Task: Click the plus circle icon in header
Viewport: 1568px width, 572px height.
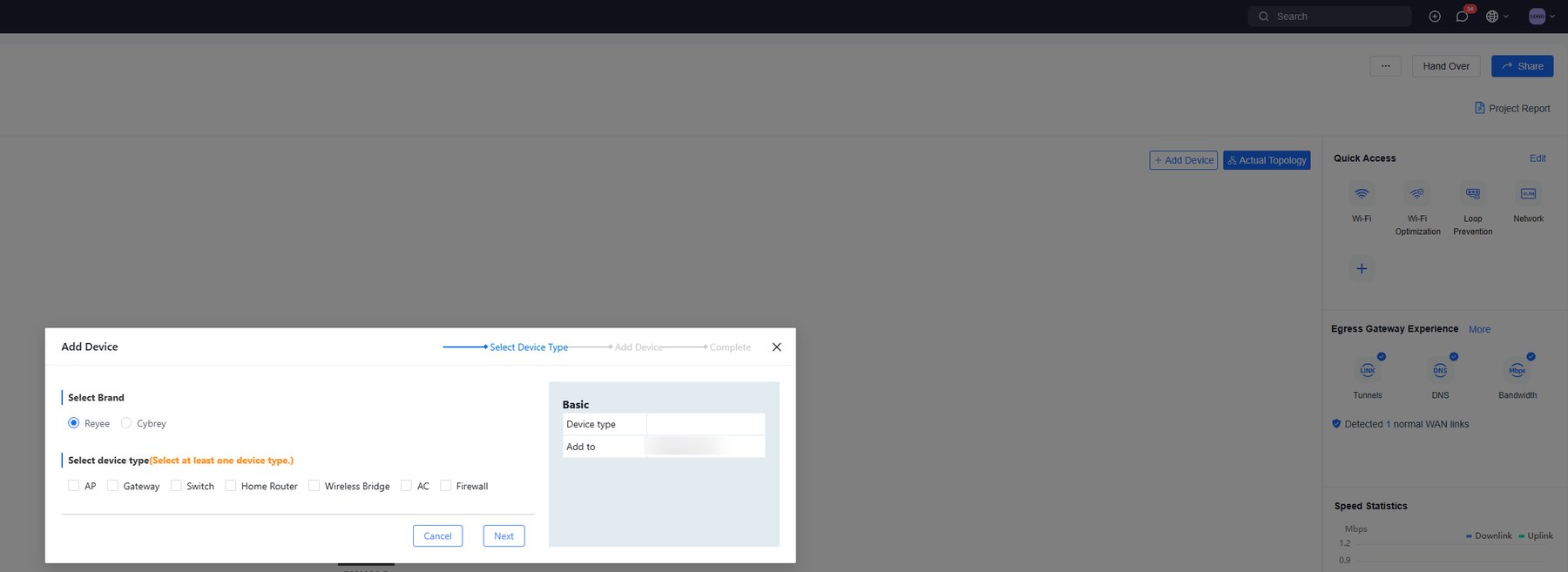Action: click(x=1435, y=17)
